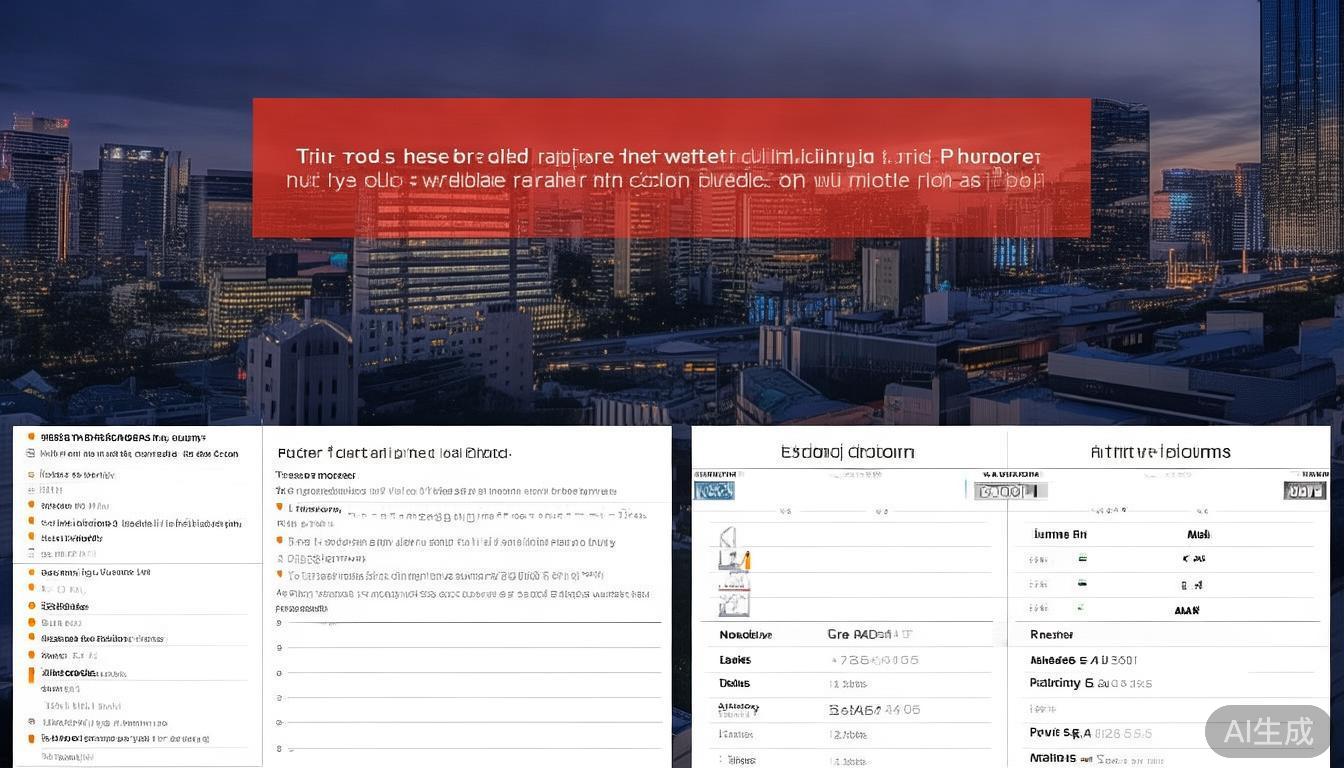
Task: Click the blue badge under the Esdonoj header
Action: pos(714,490)
